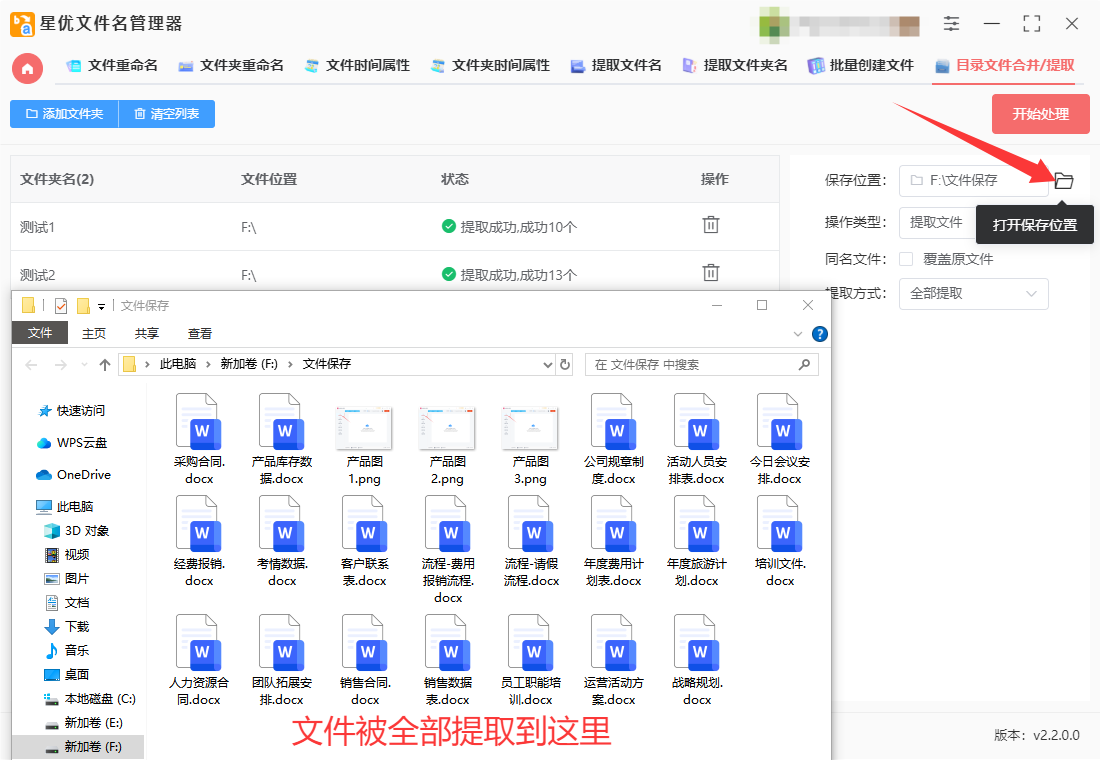This screenshot has height=760, width=1100.
Task: Toggle 覆盖原文件 checkbox
Action: 906,259
